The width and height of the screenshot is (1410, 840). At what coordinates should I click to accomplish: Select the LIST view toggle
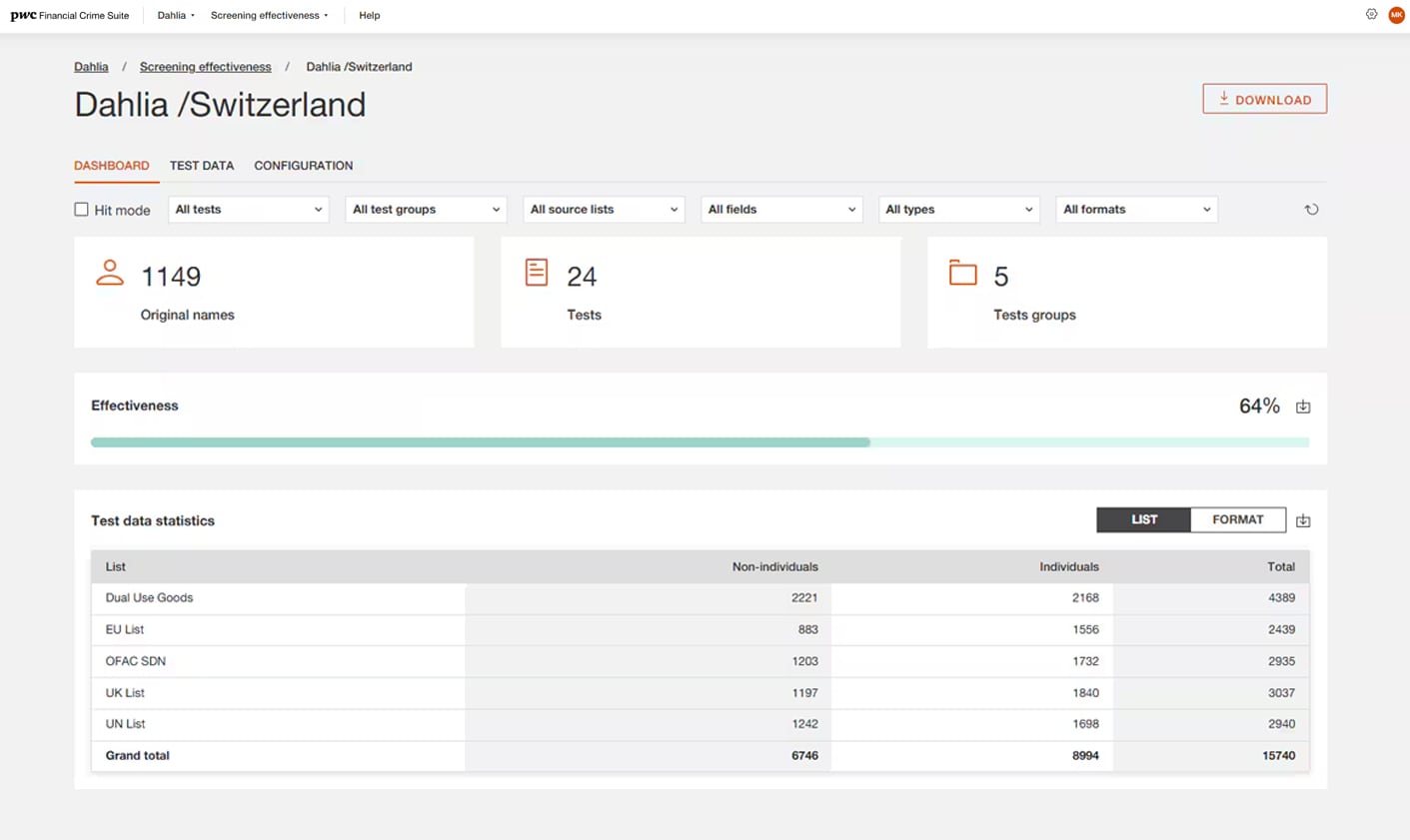(1143, 519)
